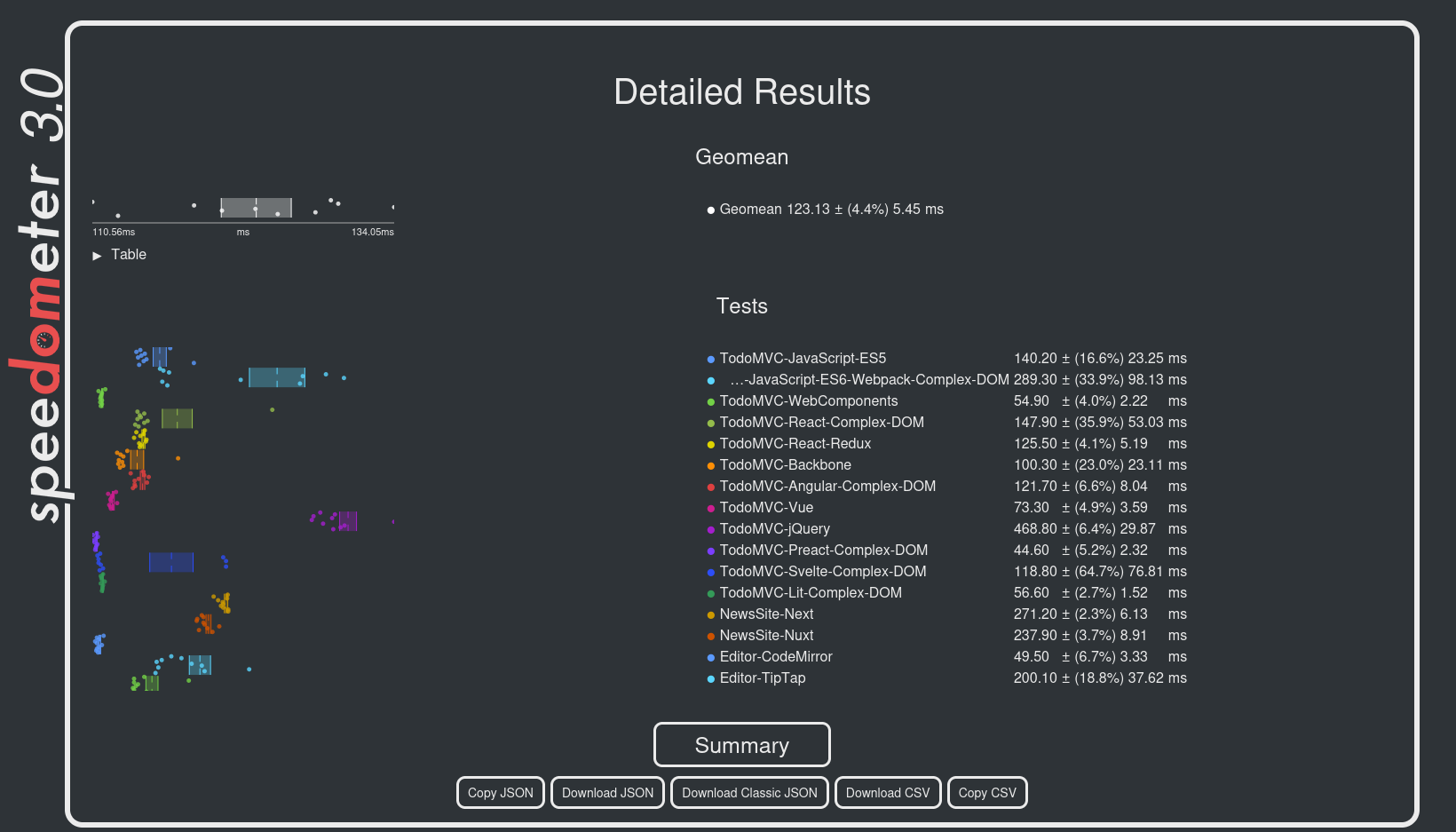The height and width of the screenshot is (832, 1456).
Task: Click the Detailed Results heading
Action: 742,92
